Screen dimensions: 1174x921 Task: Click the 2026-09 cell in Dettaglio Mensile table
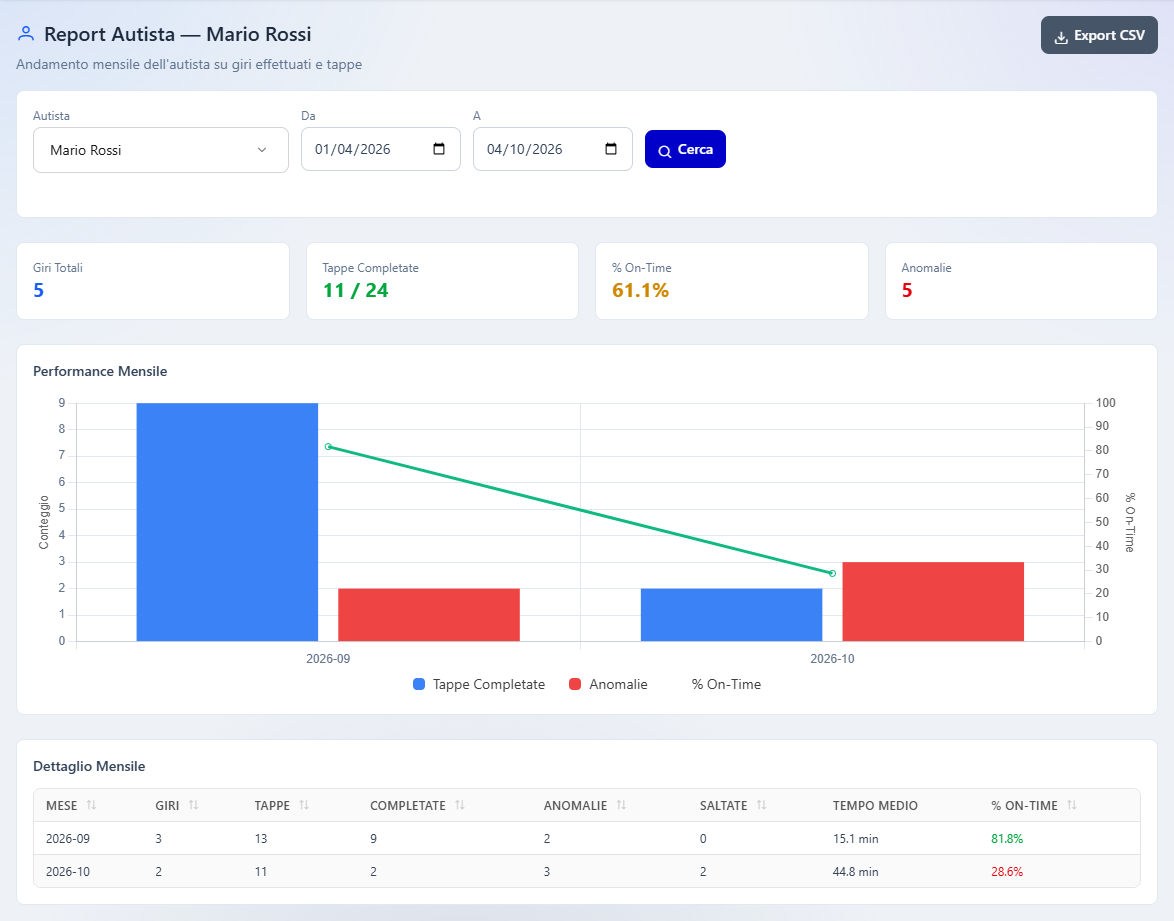click(x=68, y=839)
